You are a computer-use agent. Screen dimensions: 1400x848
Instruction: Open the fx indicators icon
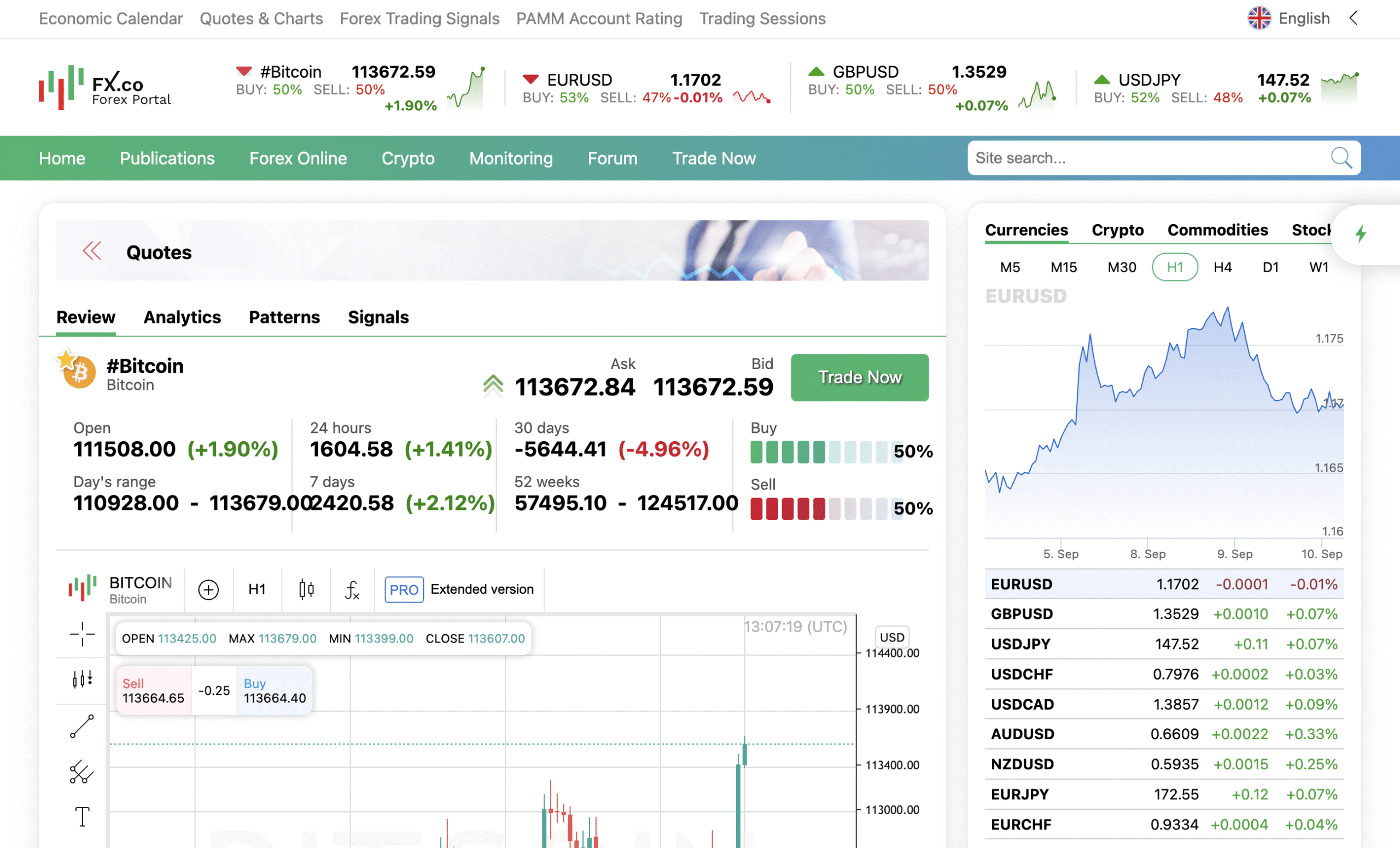352,589
